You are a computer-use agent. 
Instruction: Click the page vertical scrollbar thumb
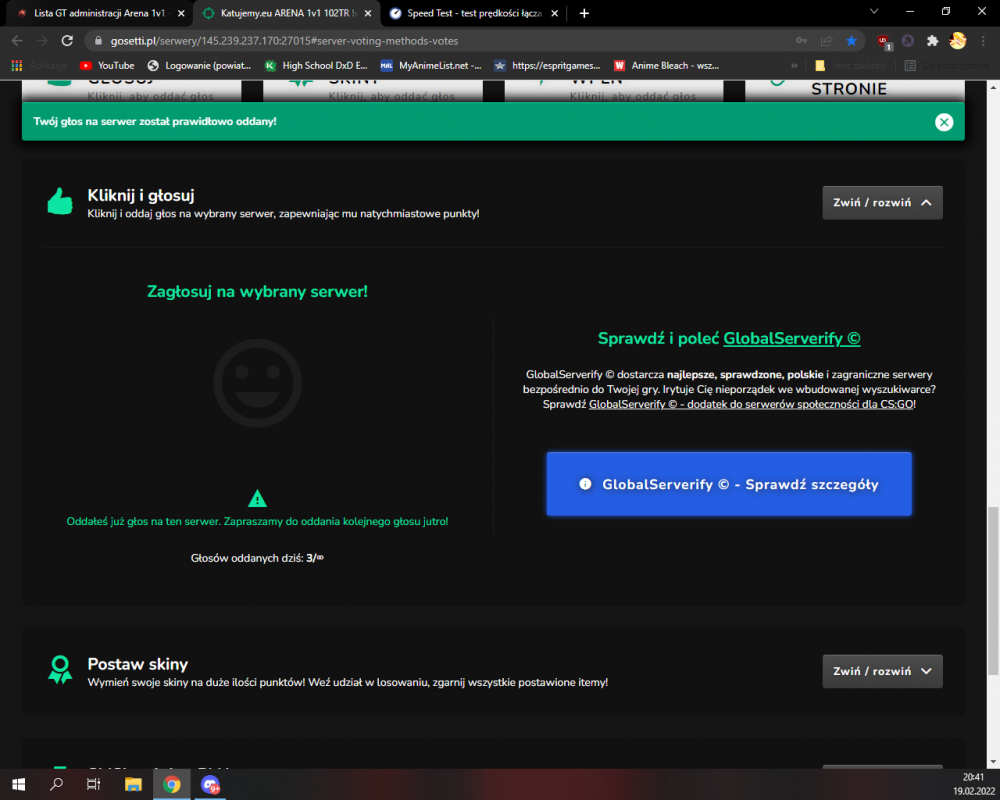click(992, 590)
